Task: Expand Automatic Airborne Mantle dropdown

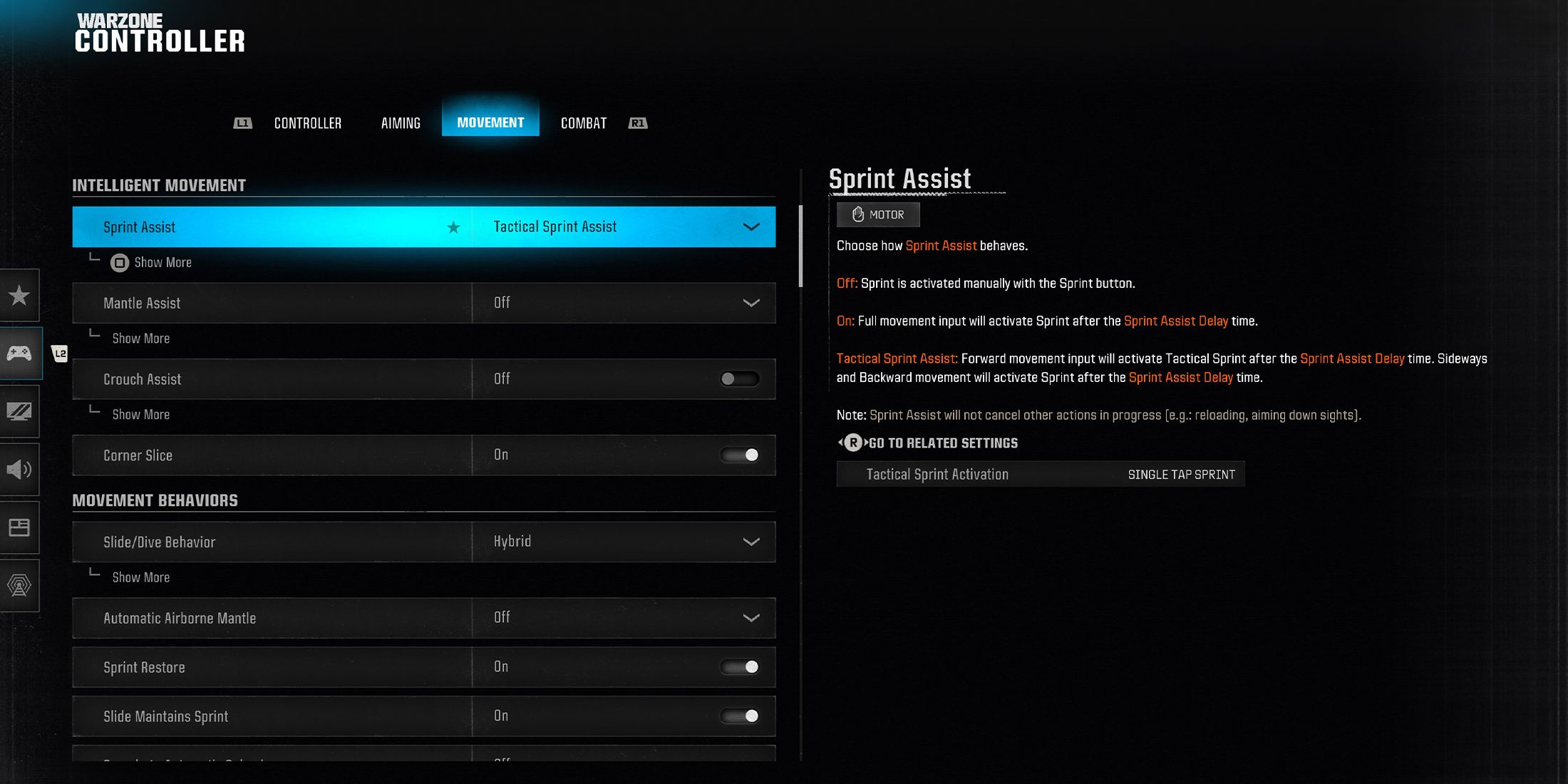Action: click(751, 618)
